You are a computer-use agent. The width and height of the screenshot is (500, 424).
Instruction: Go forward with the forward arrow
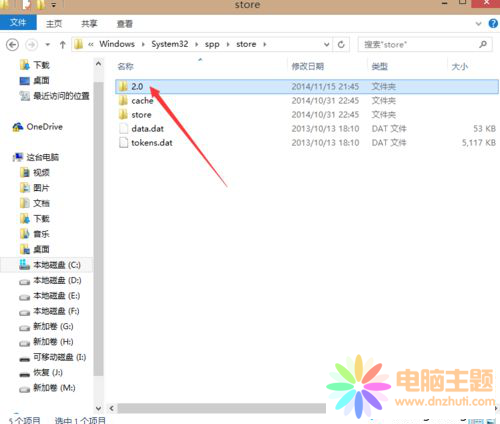coord(32,44)
